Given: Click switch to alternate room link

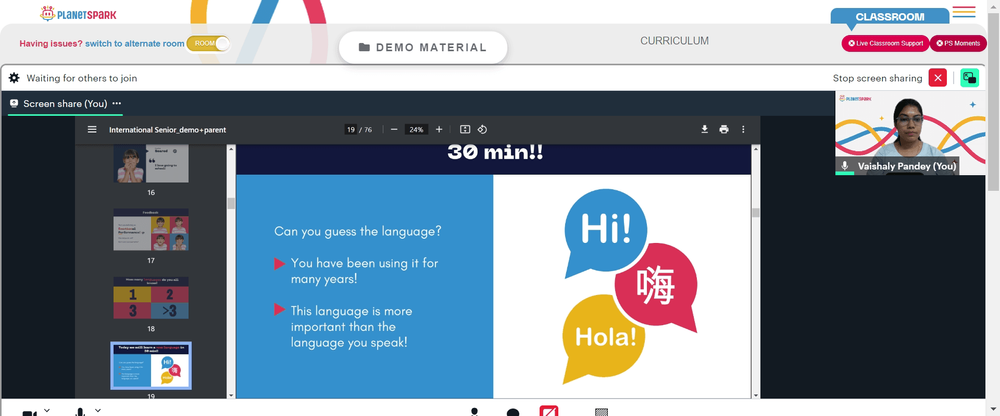Looking at the screenshot, I should tap(135, 43).
